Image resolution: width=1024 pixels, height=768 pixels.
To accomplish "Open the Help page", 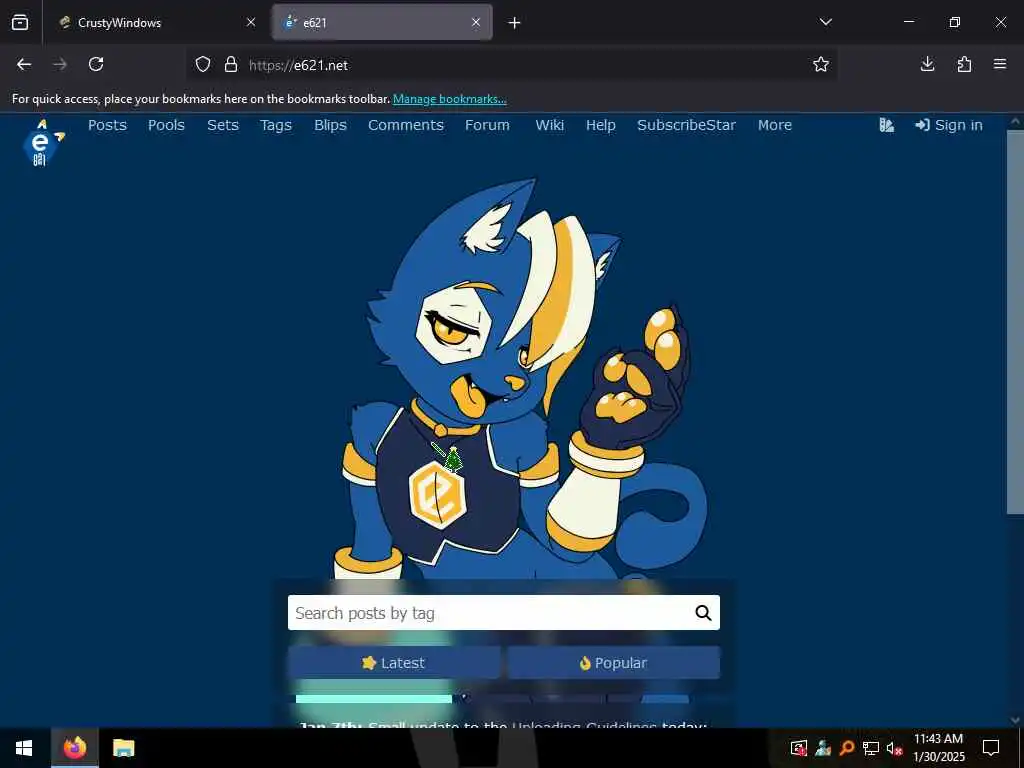I will coord(600,125).
